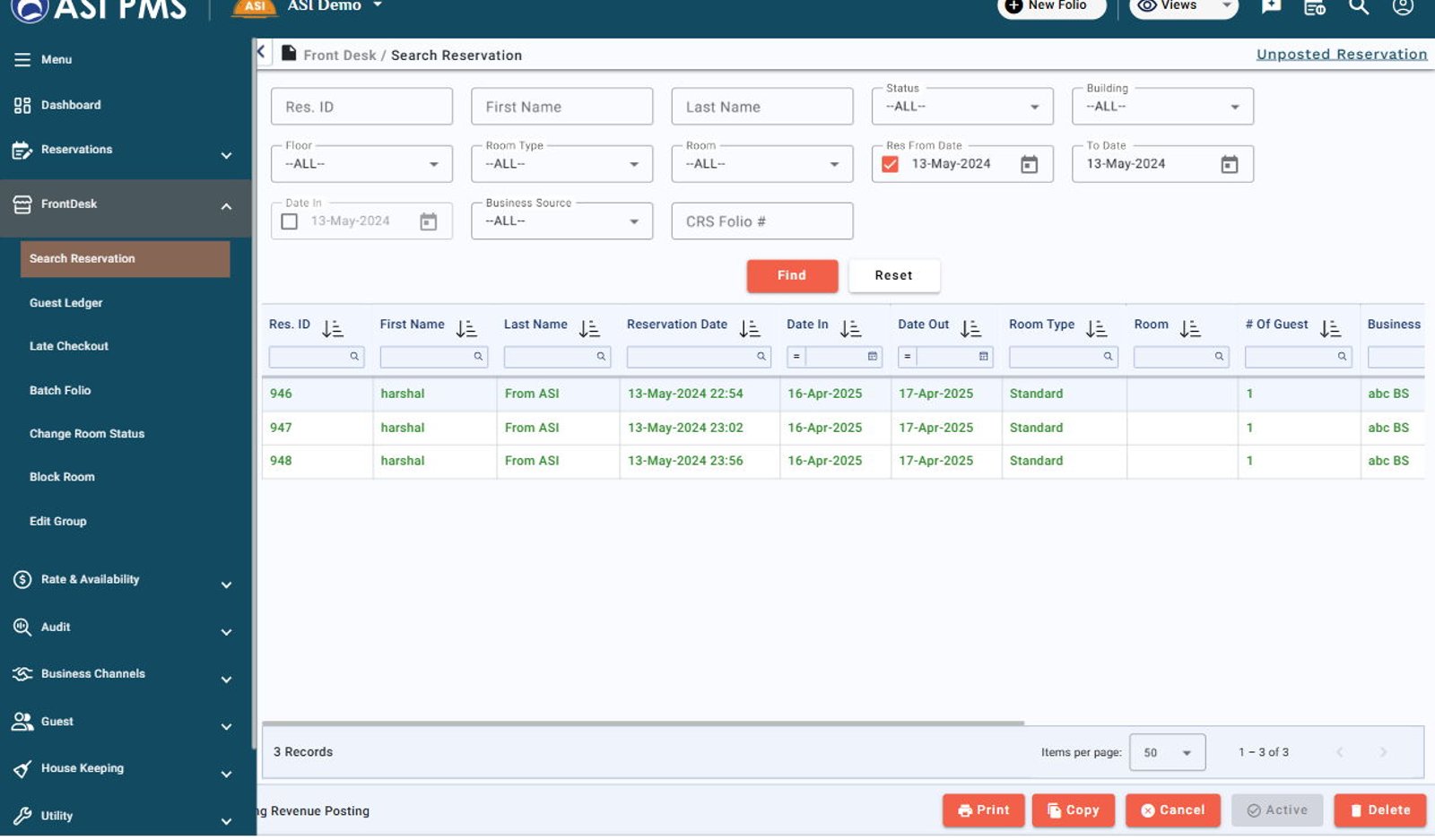The width and height of the screenshot is (1435, 840).
Task: Click the Rate & Availability dollar icon
Action: coord(22,580)
